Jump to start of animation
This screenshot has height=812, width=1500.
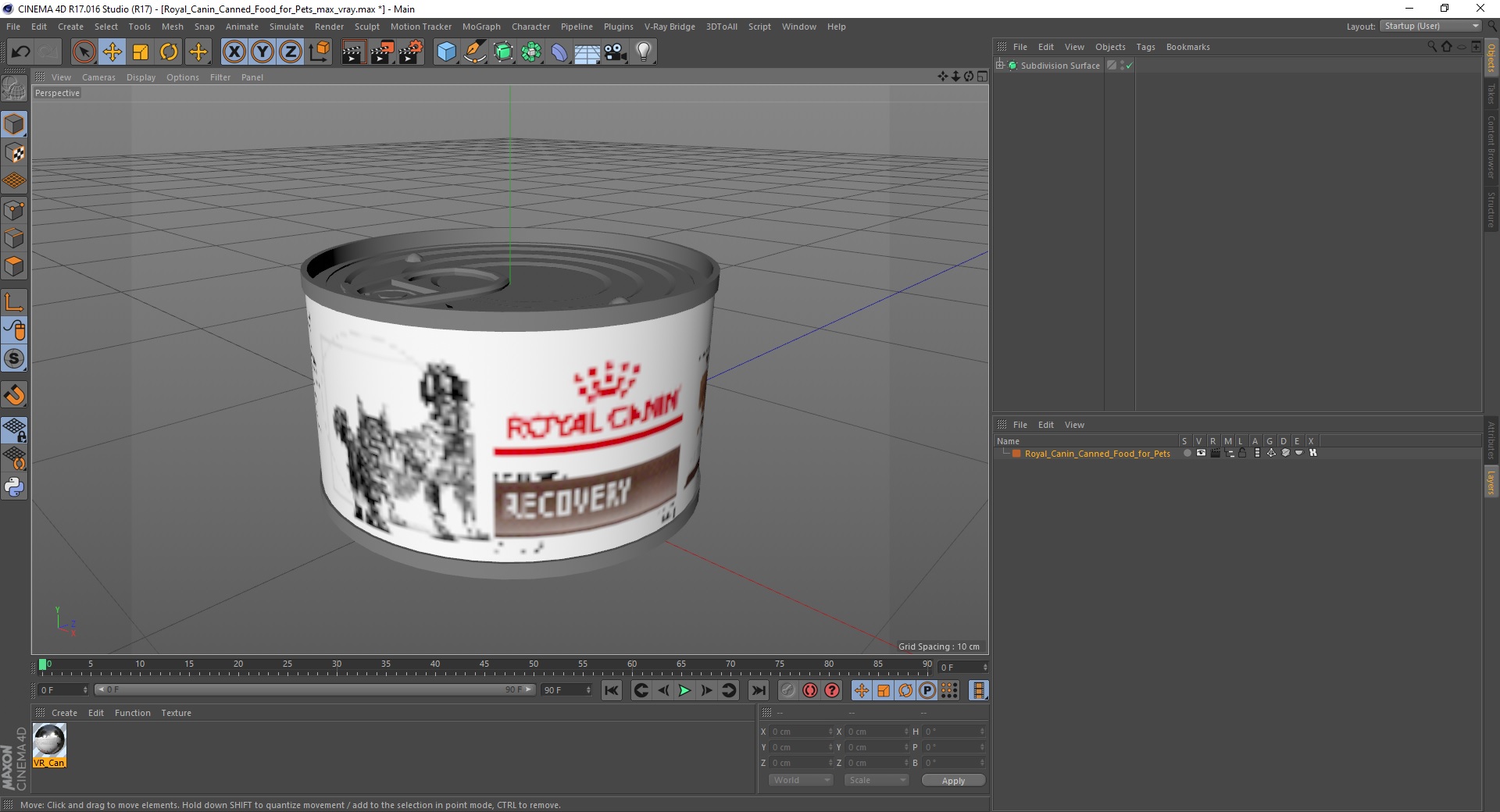(x=612, y=690)
